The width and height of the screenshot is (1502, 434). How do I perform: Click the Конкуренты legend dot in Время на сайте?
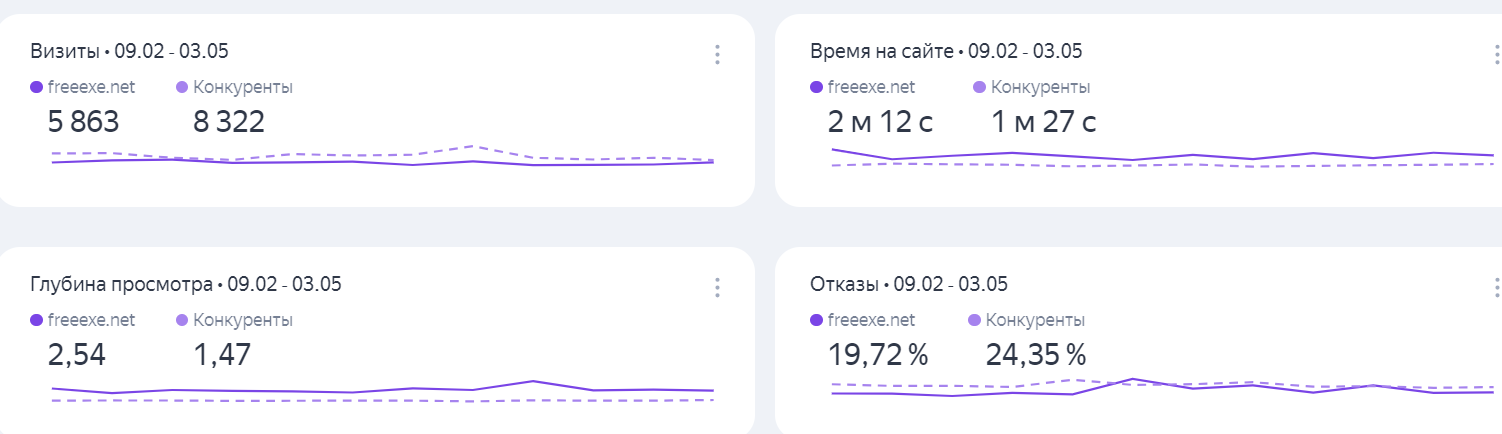coord(979,87)
